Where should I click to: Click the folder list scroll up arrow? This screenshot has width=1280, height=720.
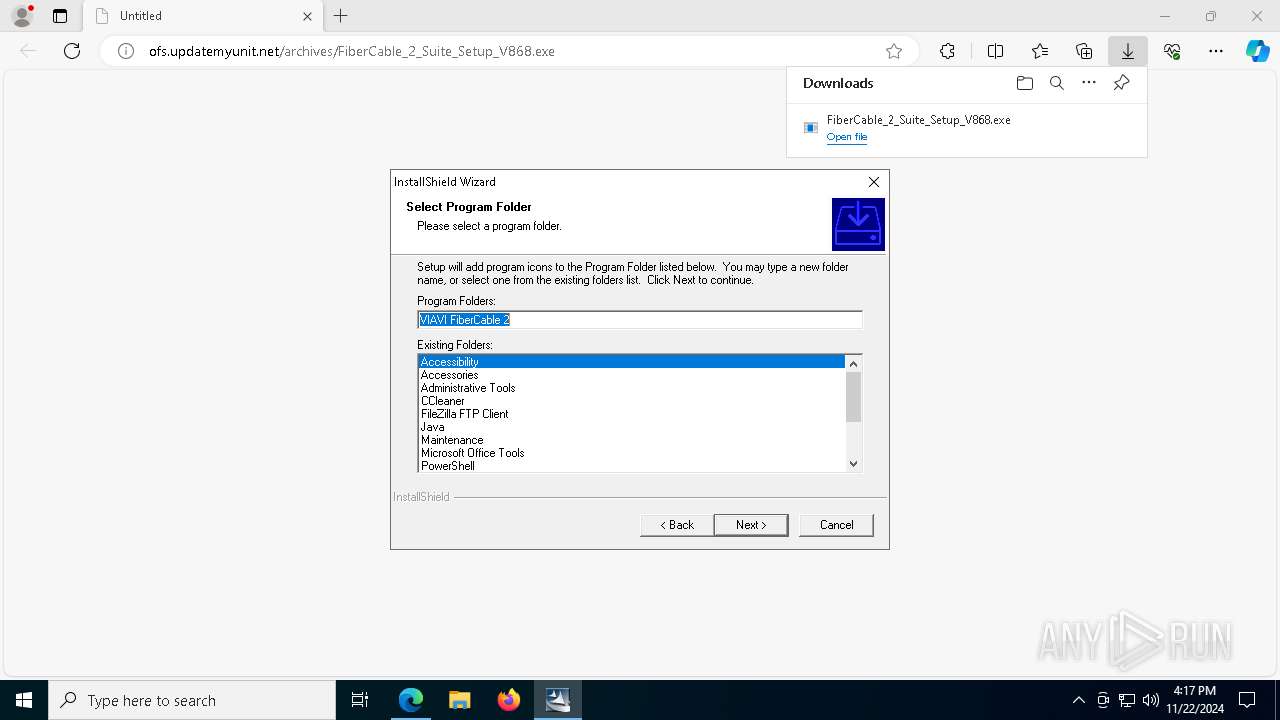(853, 363)
